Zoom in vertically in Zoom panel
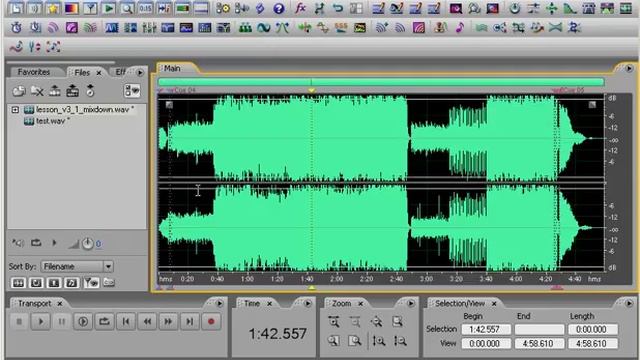Screen dimensions: 640x360 379,341
